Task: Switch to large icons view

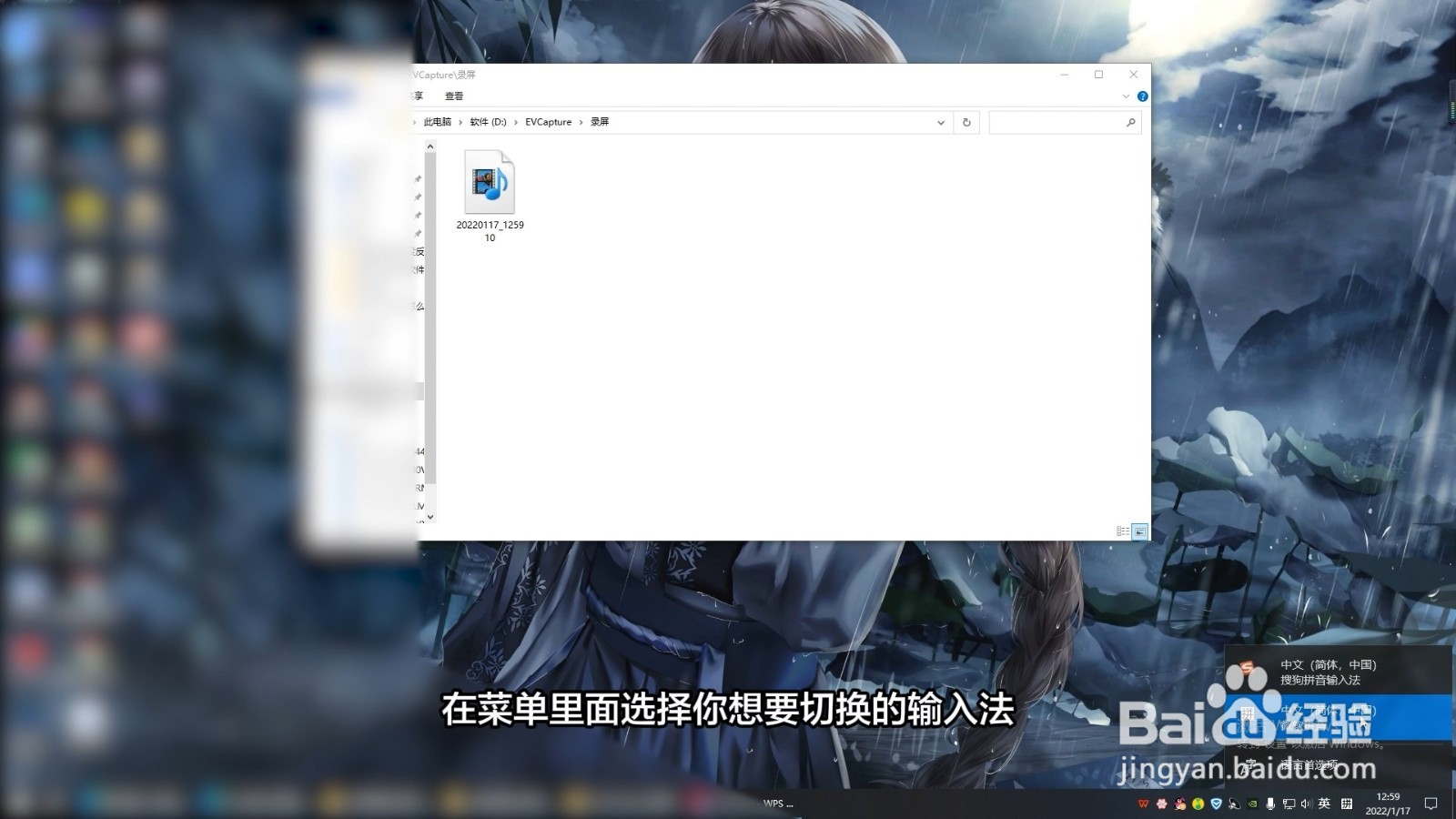Action: (x=1139, y=531)
